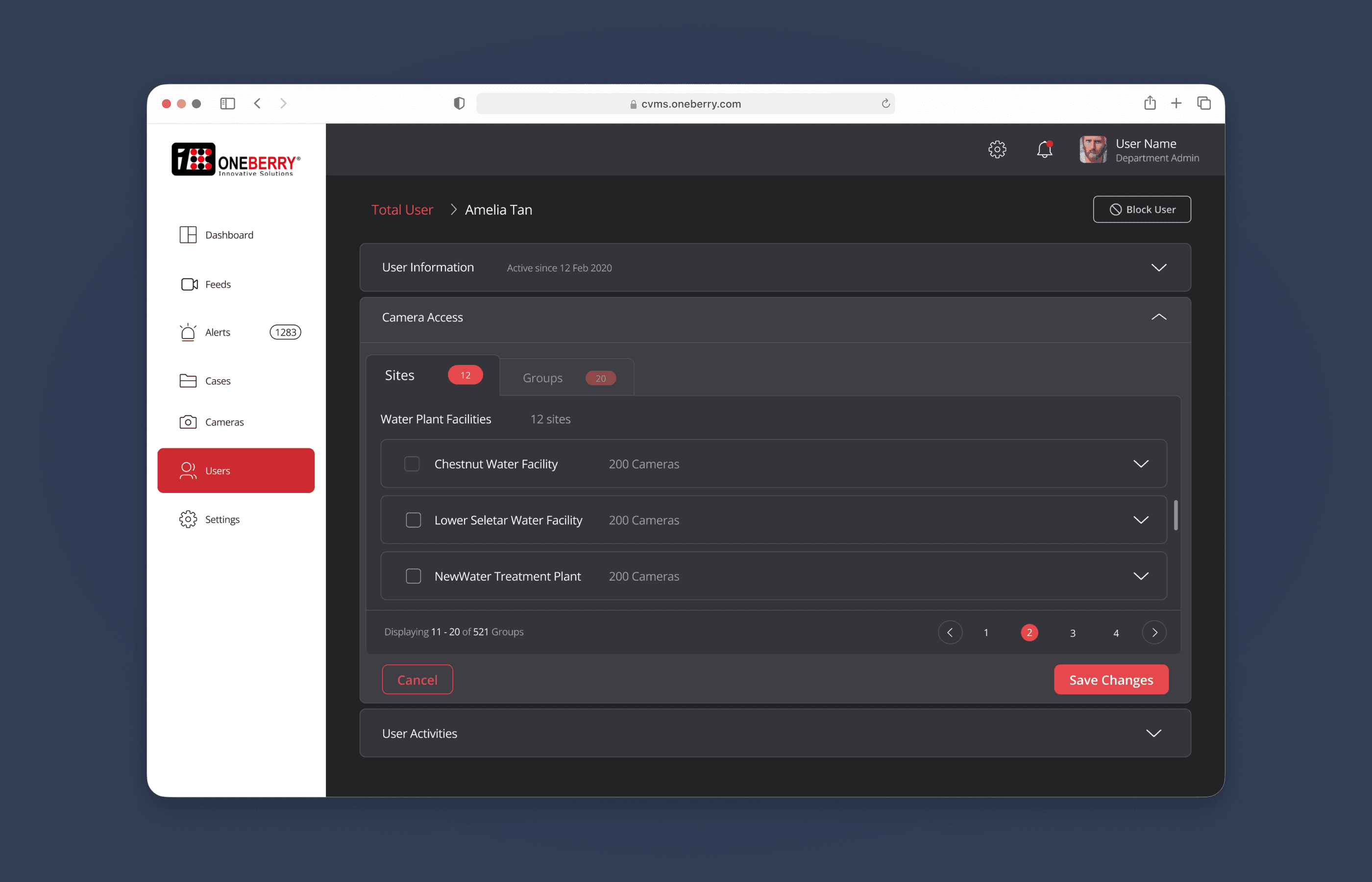Go to page 3
1372x882 pixels.
click(1073, 633)
